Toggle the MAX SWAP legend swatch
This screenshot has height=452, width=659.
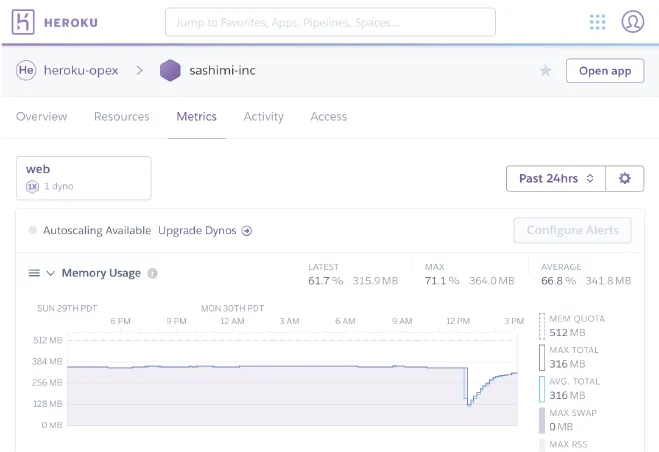[543, 420]
